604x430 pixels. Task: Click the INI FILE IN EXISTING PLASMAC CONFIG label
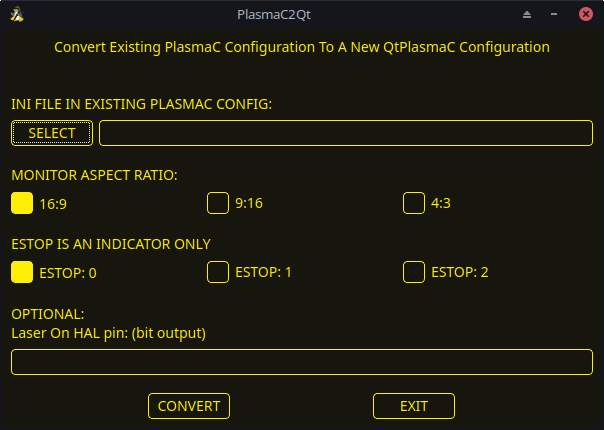(x=141, y=104)
